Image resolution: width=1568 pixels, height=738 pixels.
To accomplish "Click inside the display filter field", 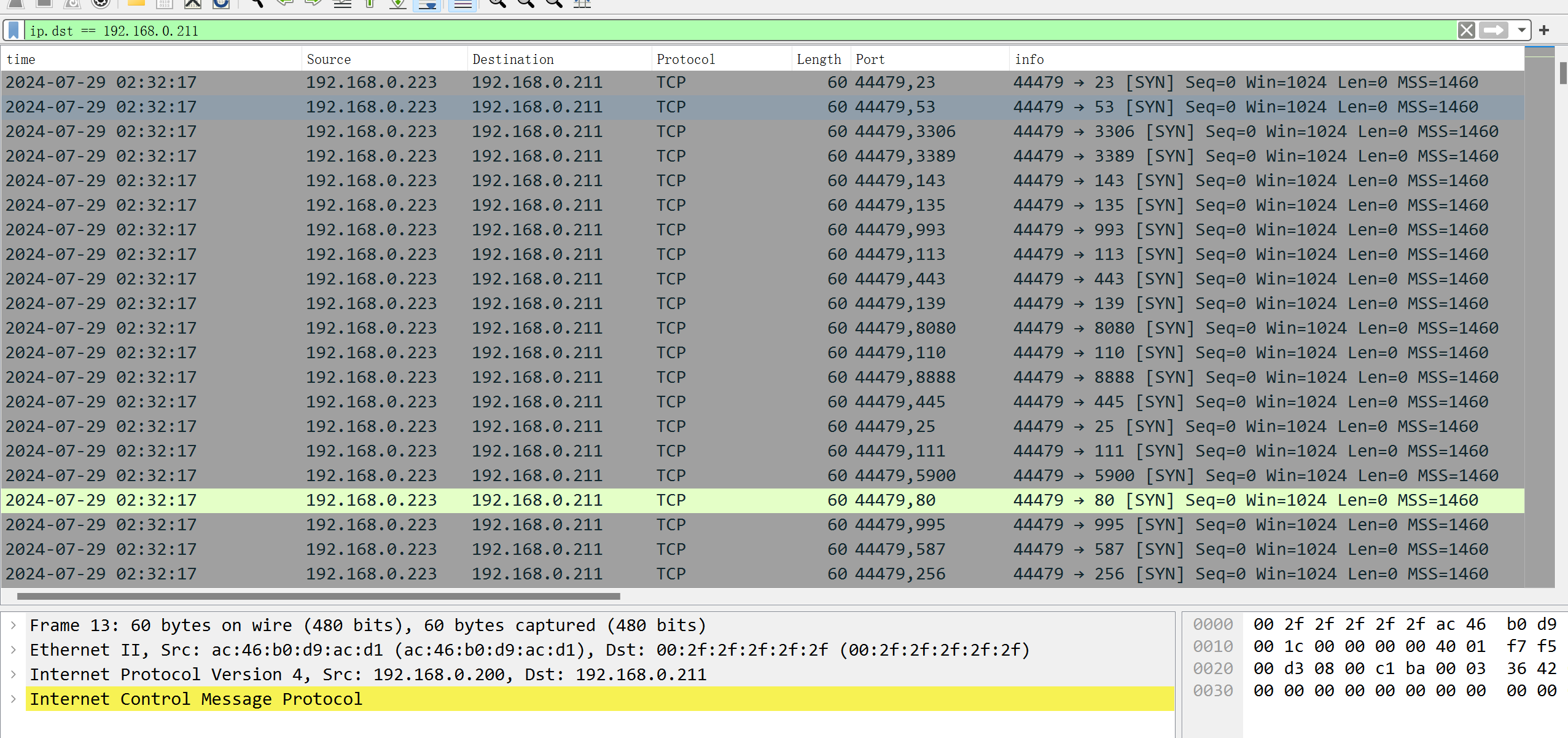I will (x=737, y=30).
